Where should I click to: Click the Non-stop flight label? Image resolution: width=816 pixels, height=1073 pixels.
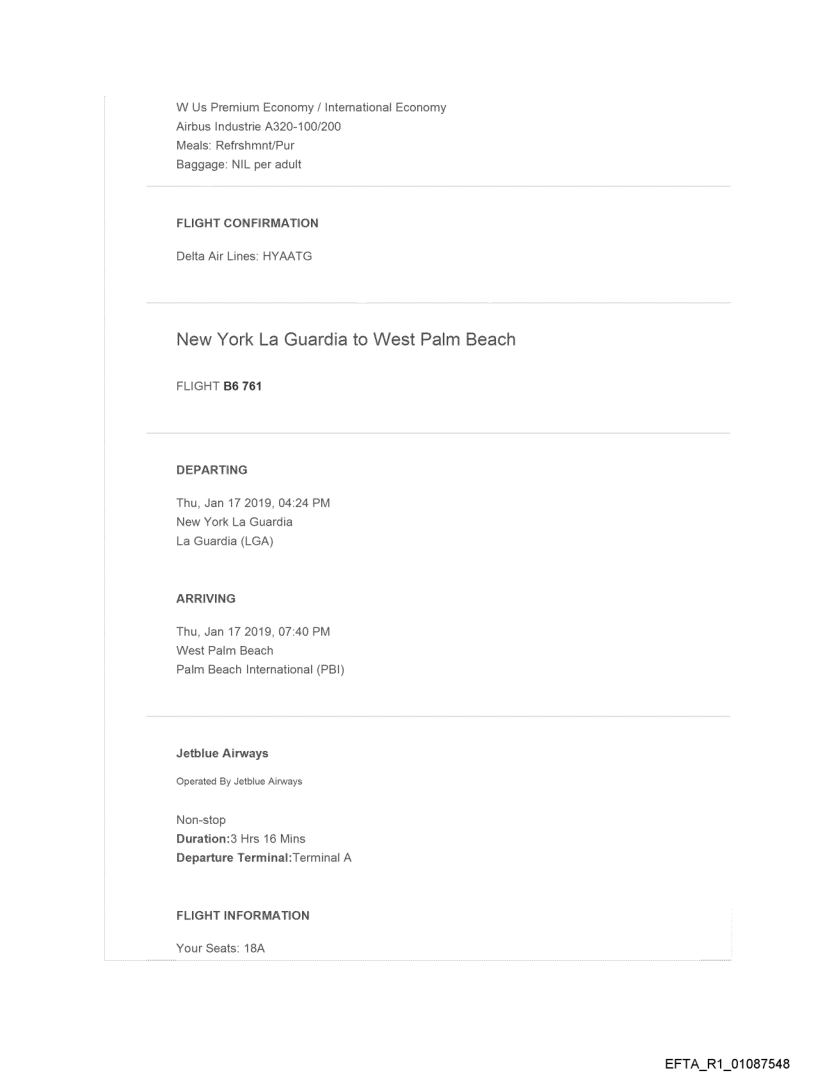coord(201,820)
